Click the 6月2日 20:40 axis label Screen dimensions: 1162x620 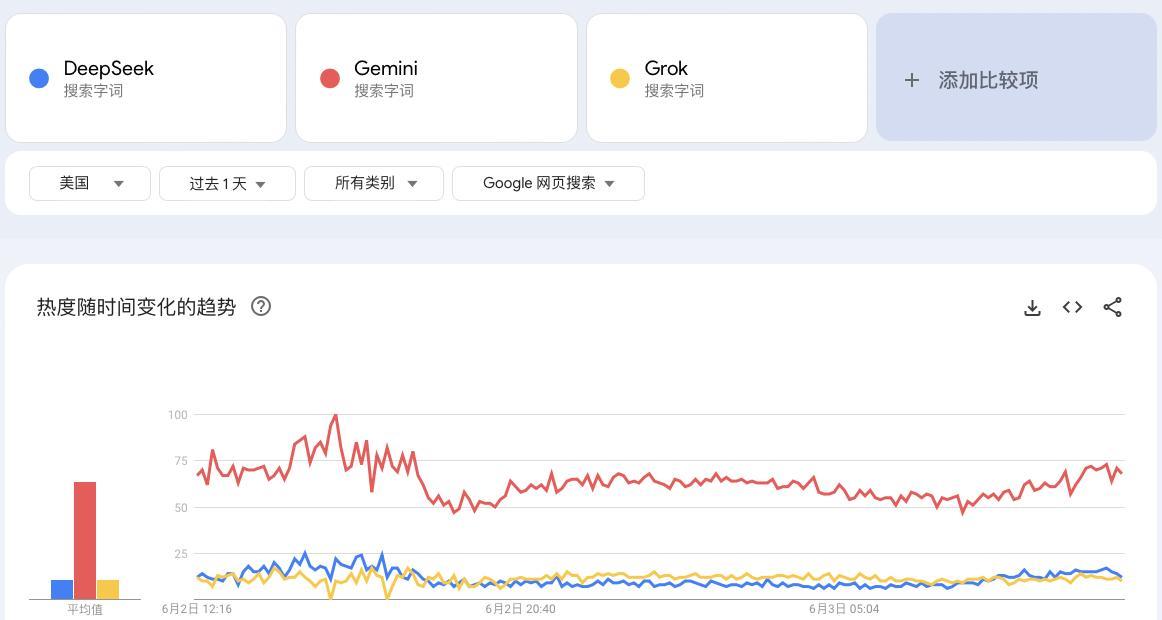click(520, 609)
